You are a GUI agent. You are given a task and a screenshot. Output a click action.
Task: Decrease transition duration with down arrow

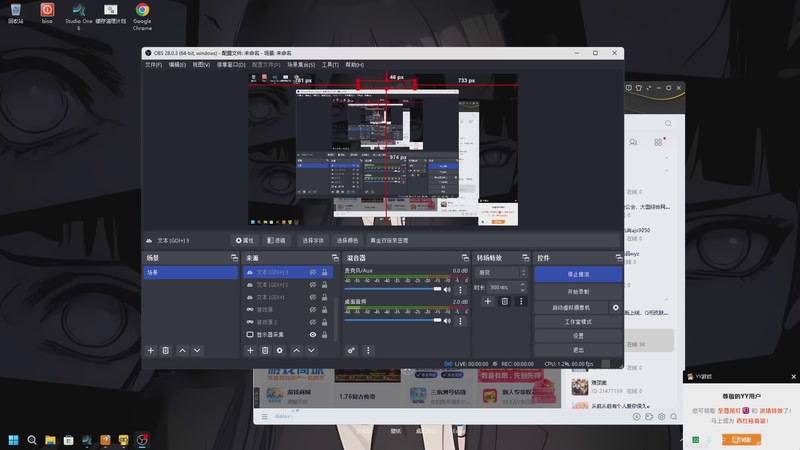click(522, 290)
